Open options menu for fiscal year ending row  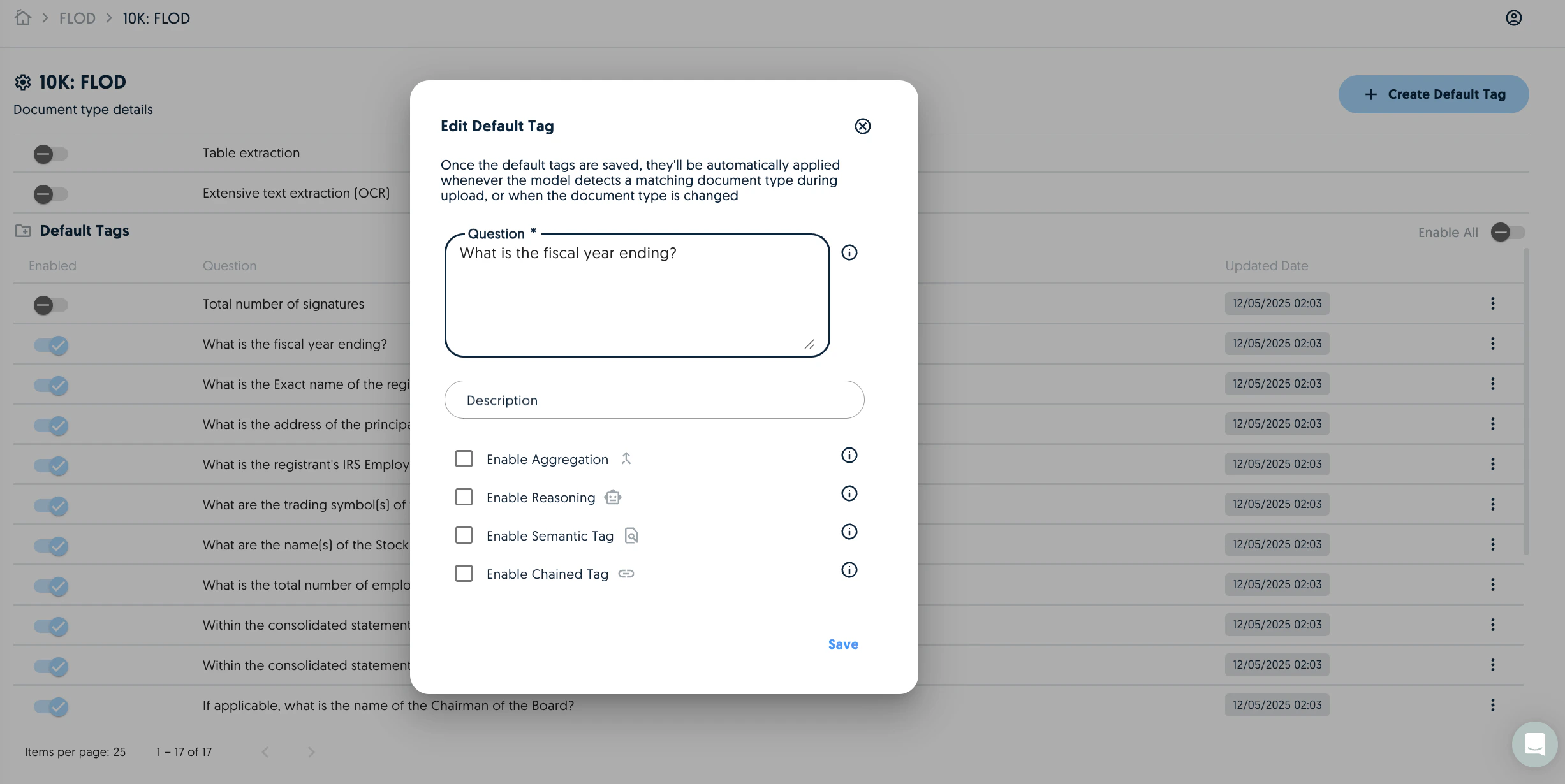point(1493,344)
